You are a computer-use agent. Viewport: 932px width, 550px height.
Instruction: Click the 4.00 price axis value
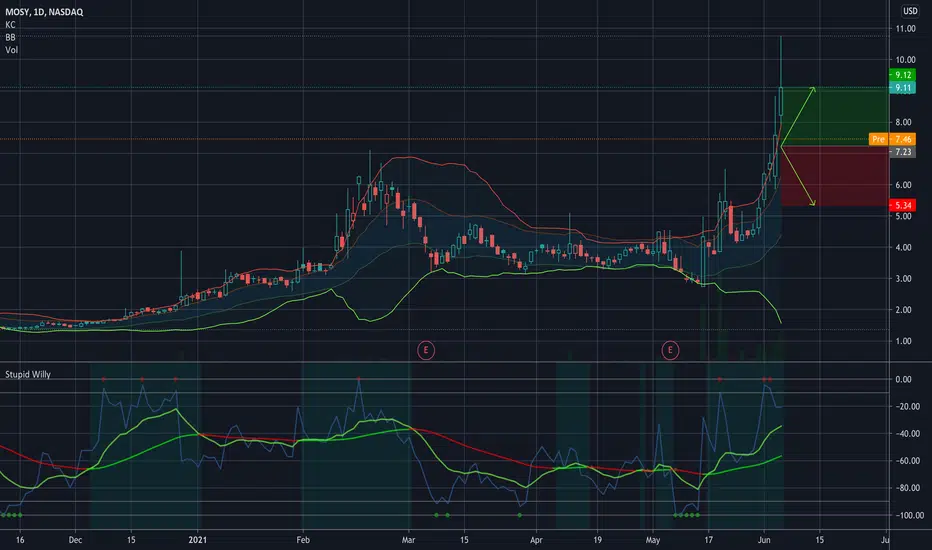point(903,247)
